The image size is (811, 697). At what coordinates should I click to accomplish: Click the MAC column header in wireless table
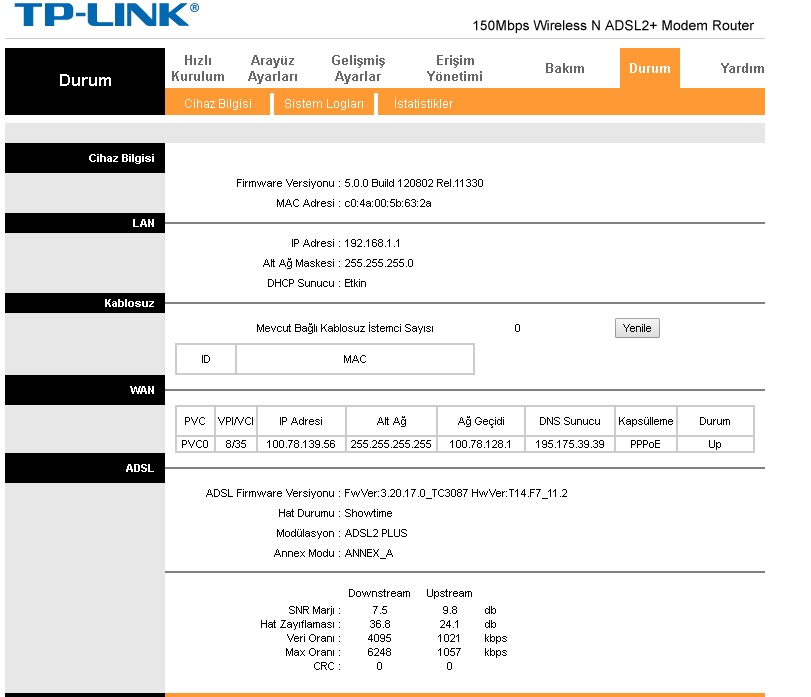[355, 359]
